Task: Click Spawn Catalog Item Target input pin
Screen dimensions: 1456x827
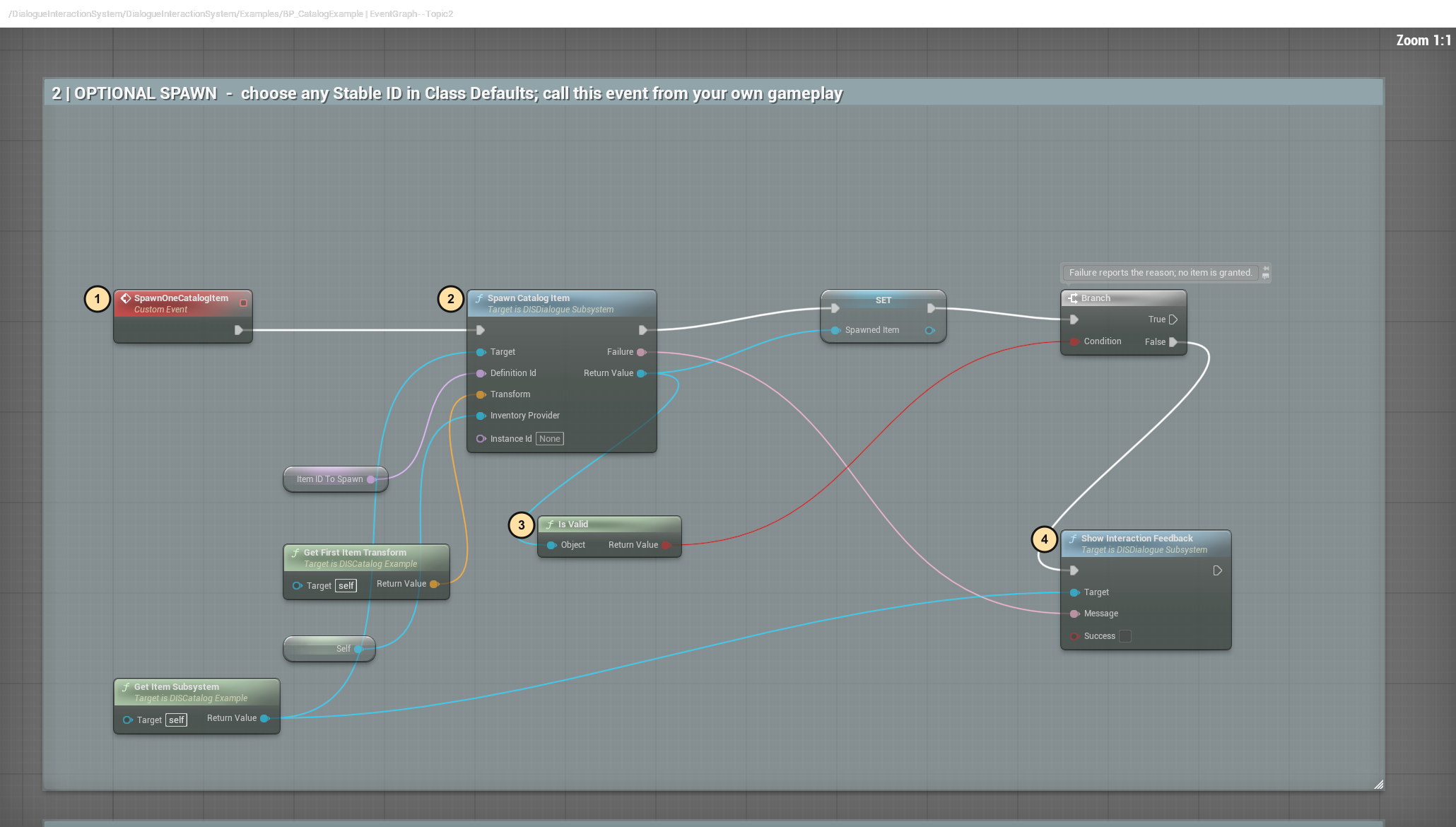Action: tap(481, 352)
